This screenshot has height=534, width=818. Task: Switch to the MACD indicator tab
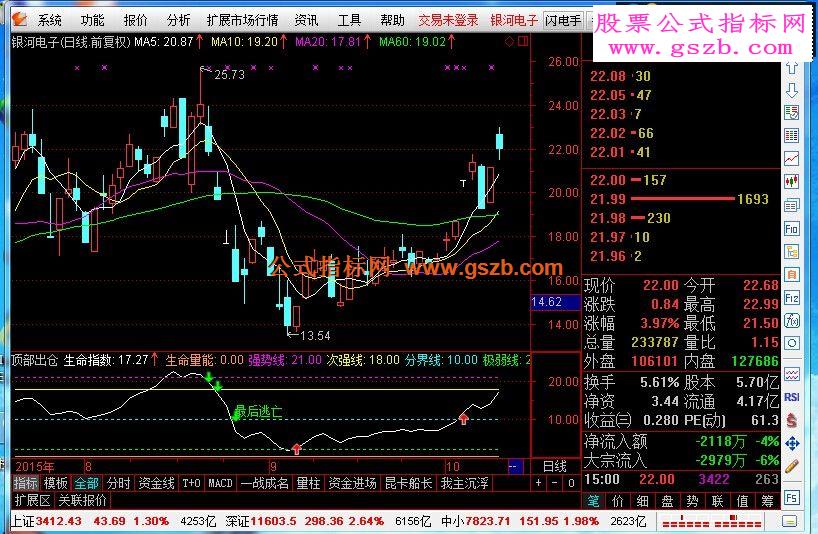click(220, 483)
